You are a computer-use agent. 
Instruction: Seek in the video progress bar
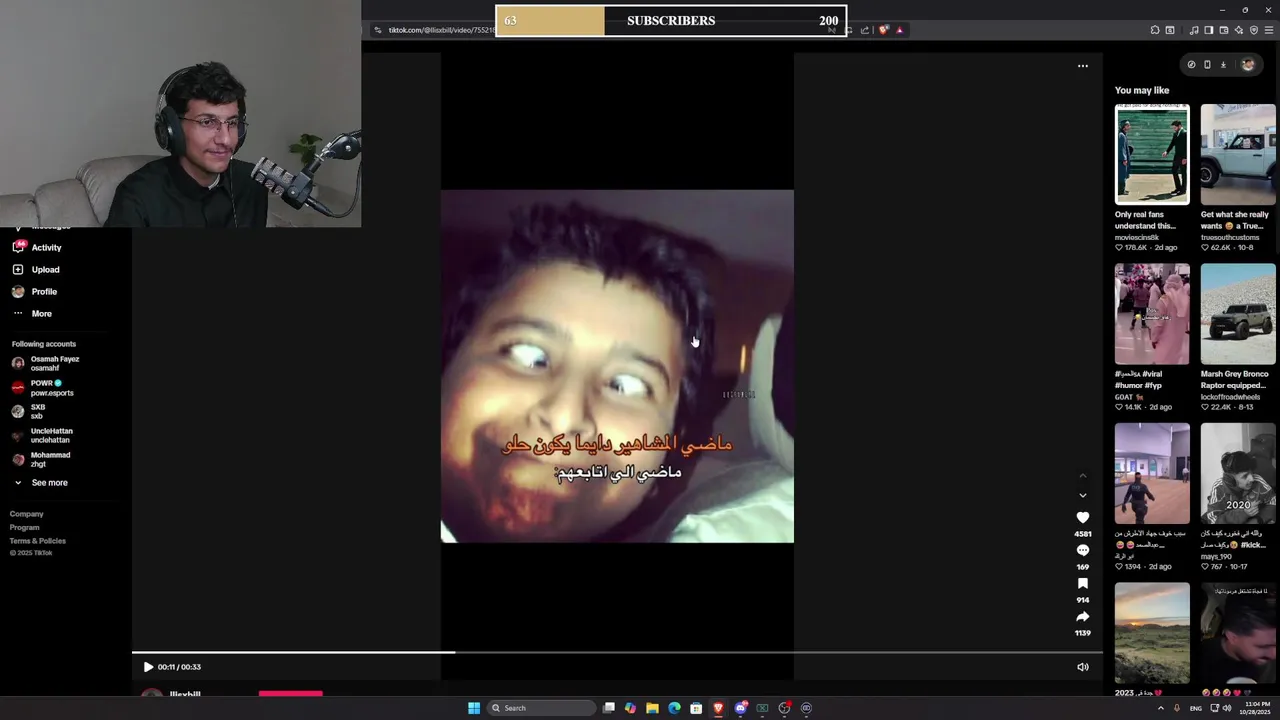pos(617,653)
